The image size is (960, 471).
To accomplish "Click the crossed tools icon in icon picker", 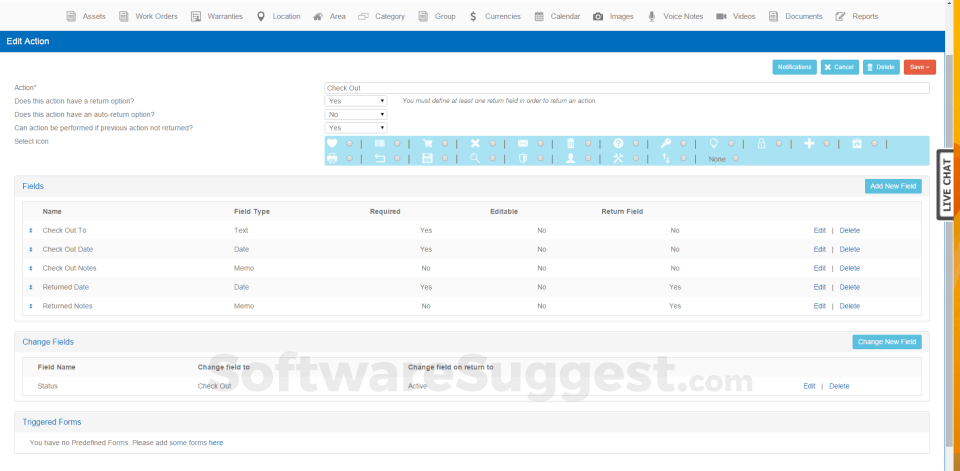I will tap(618, 159).
